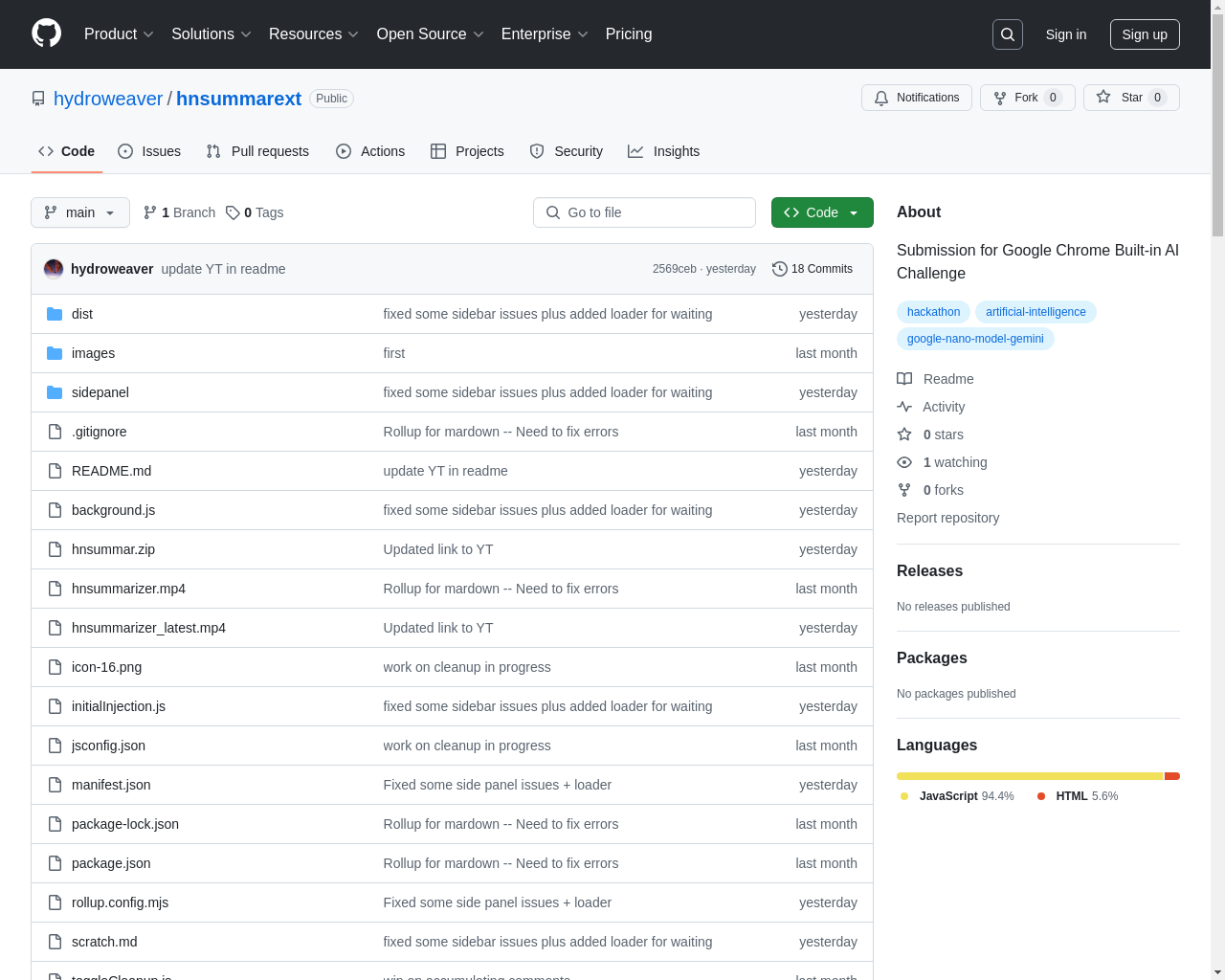This screenshot has width=1225, height=980.
Task: Click the manifest.json file icon
Action: point(55,785)
